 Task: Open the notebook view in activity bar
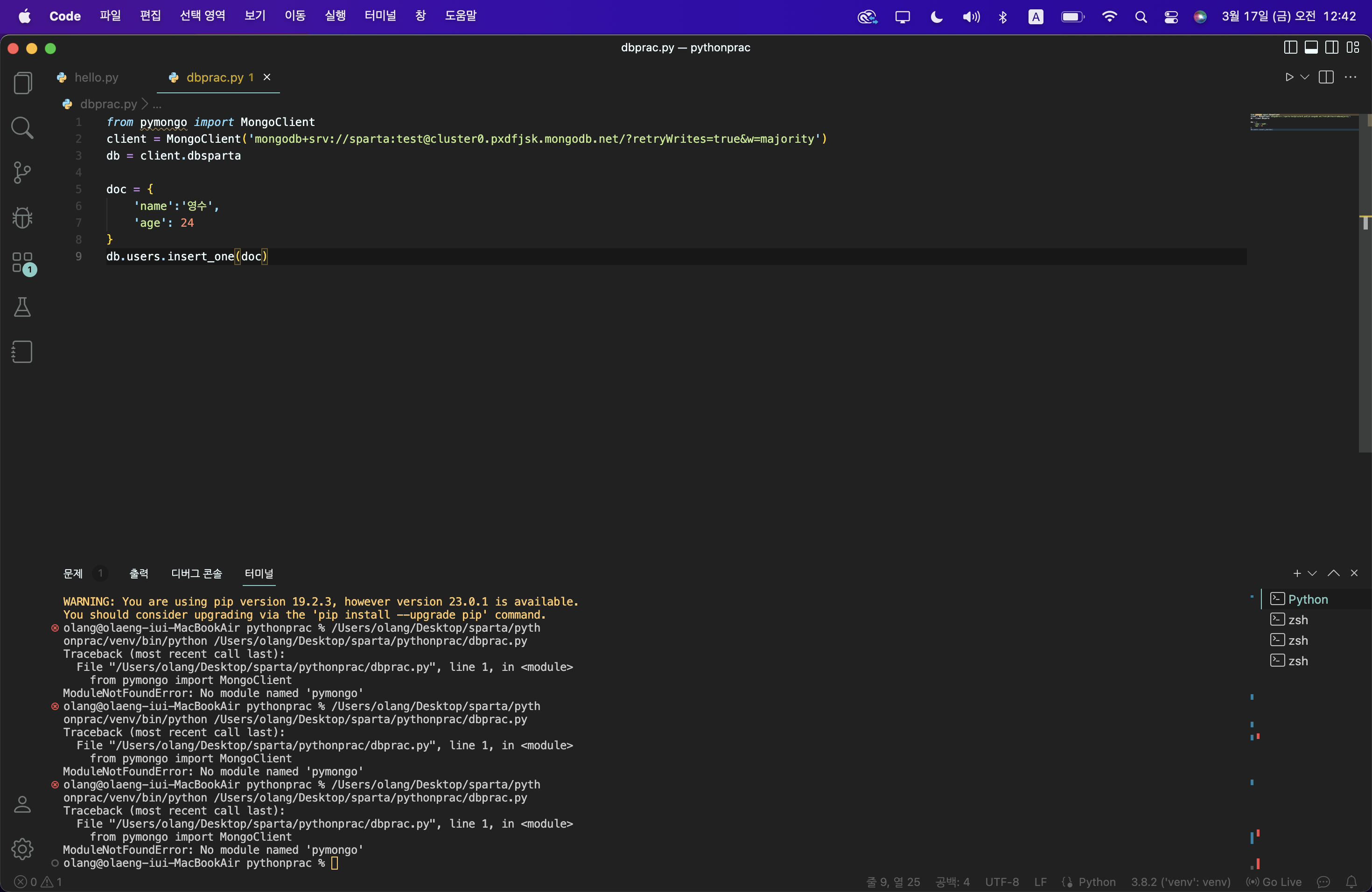(x=22, y=351)
